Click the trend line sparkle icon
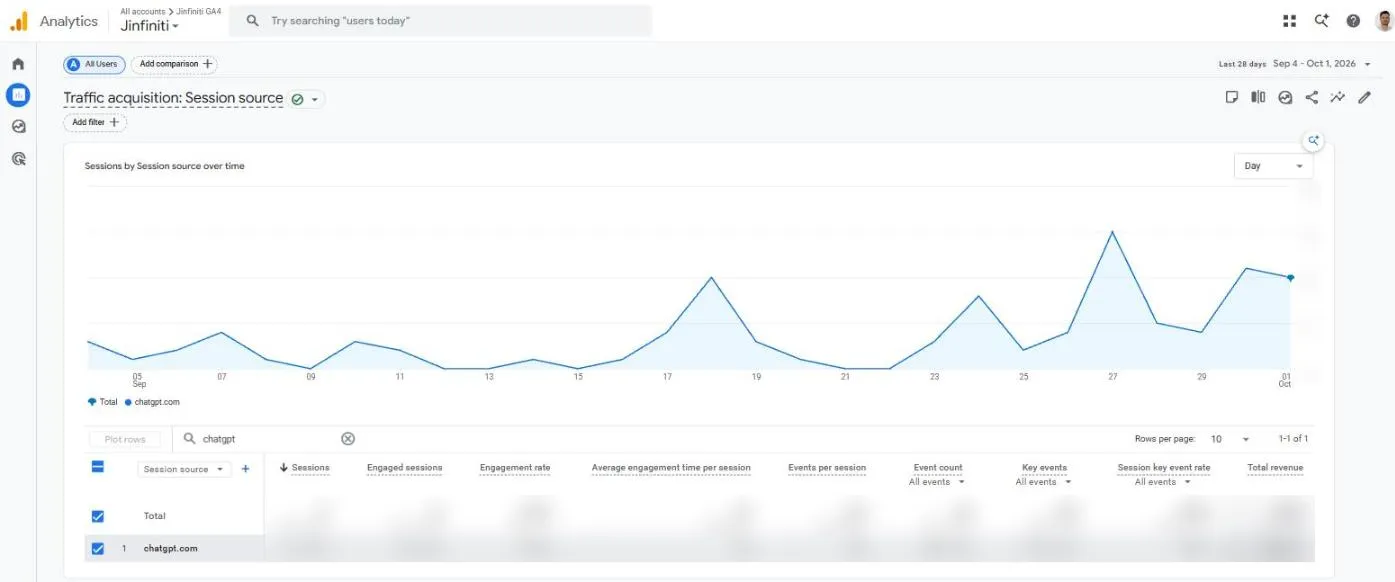 point(1337,98)
